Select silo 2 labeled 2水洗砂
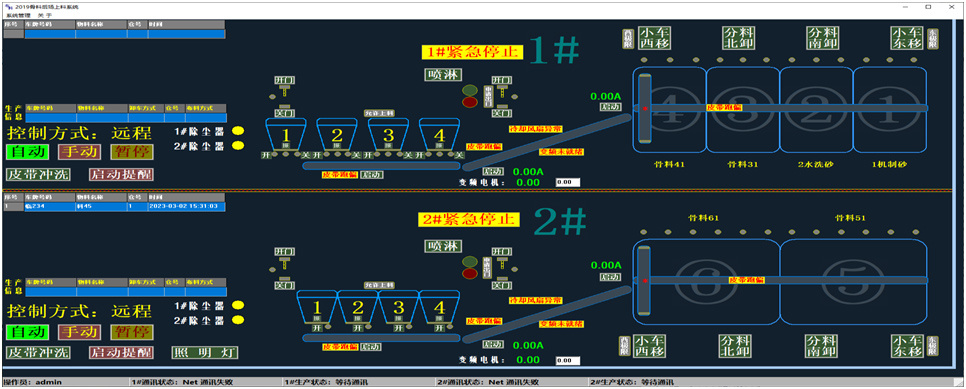This screenshot has height=389, width=966. 816,110
